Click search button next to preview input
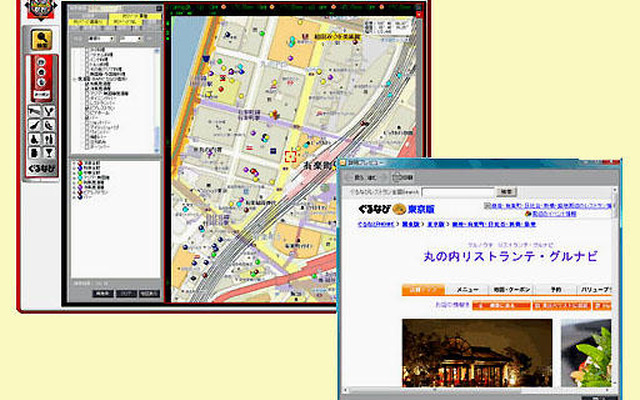This screenshot has height=400, width=640. 506,191
